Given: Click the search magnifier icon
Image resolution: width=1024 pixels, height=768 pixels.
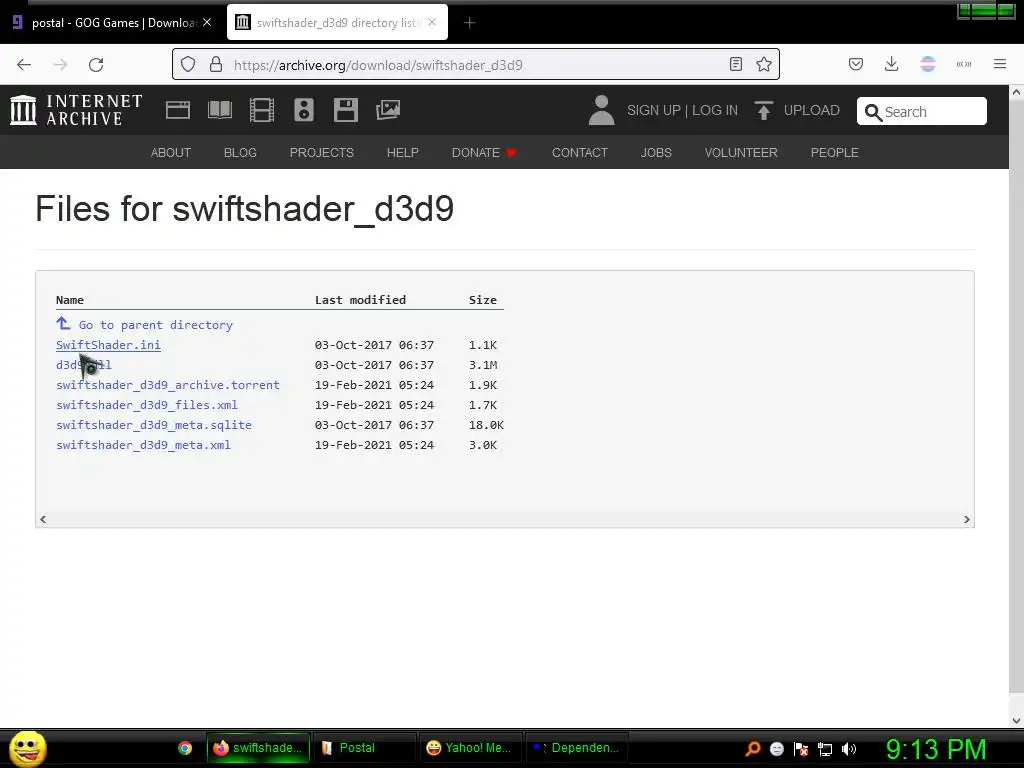Looking at the screenshot, I should point(873,112).
